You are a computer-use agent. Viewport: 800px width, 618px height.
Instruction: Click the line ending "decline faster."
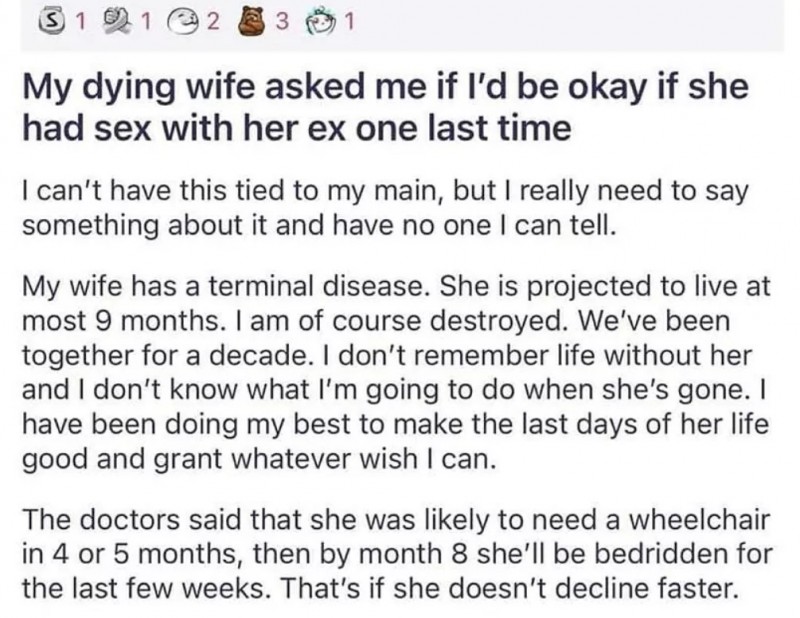[380, 588]
